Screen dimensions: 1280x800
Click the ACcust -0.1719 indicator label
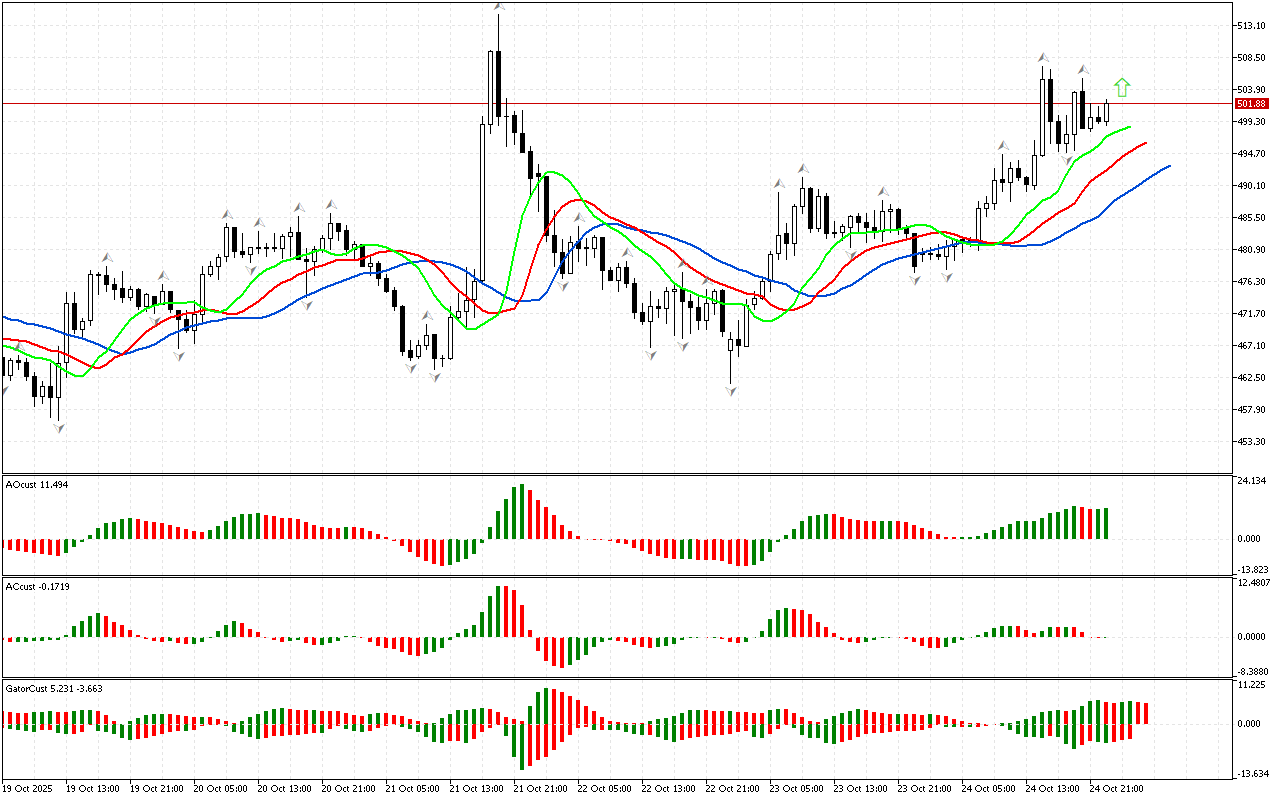click(37, 585)
